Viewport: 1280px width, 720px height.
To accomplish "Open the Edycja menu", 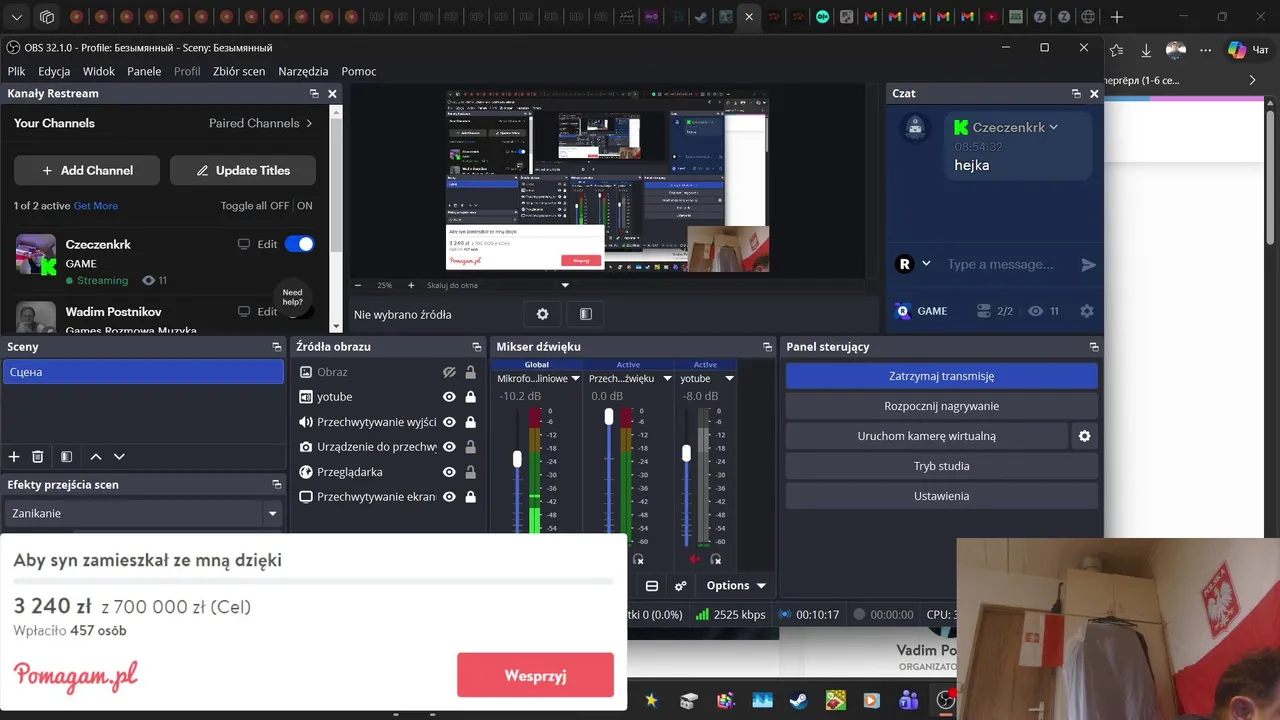I will tap(54, 71).
